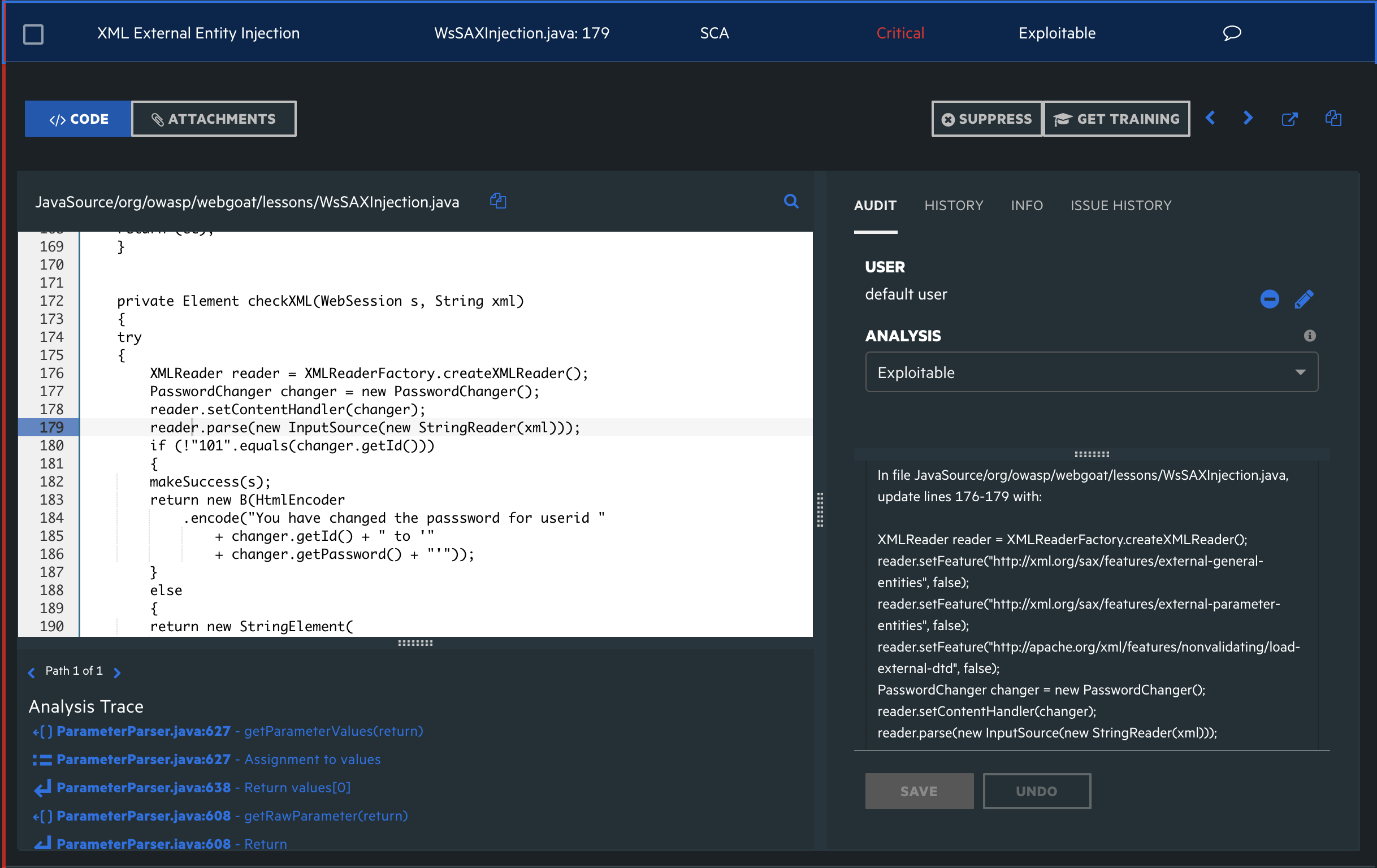The image size is (1377, 868).
Task: Click copy issue link icon top right
Action: [1333, 118]
